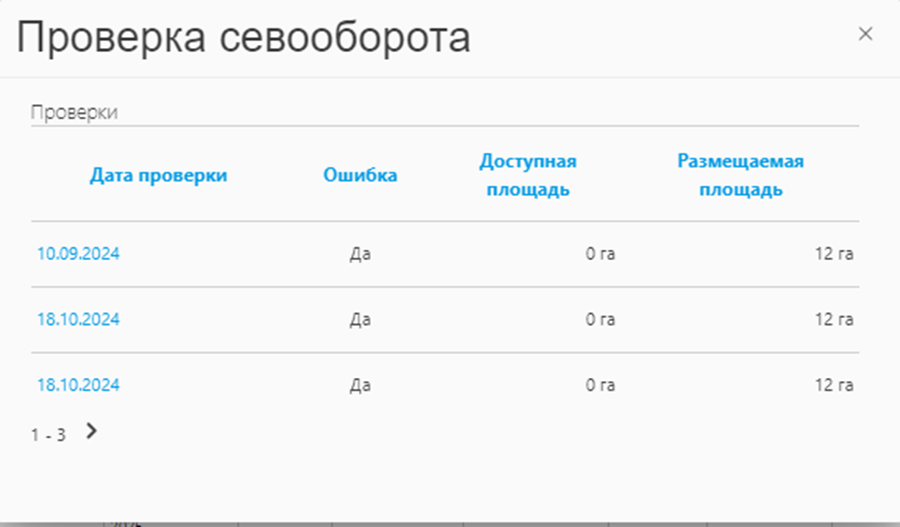Select 12 га in the last table row
The image size is (900, 527).
[833, 385]
